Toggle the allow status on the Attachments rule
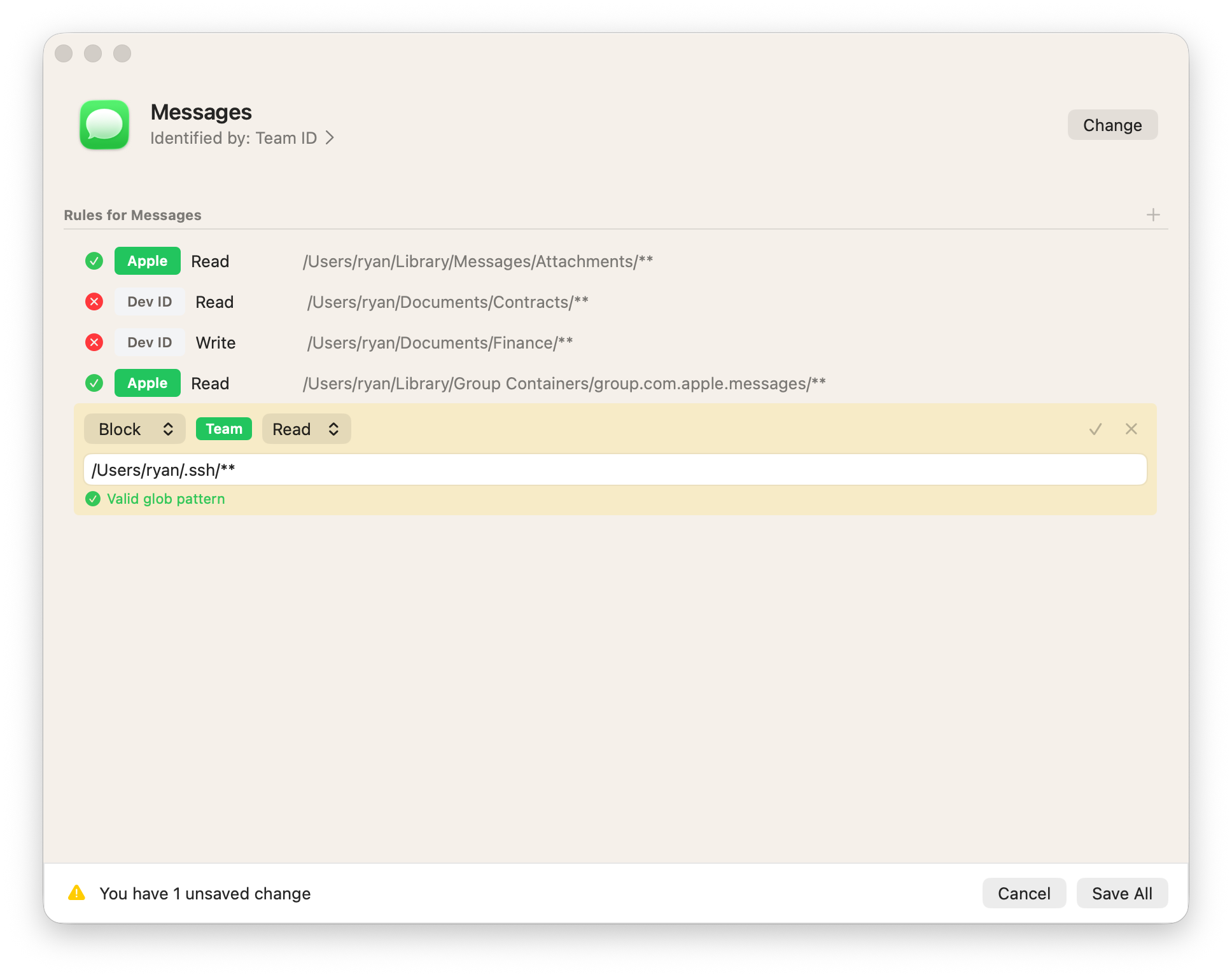The width and height of the screenshot is (1232, 977). (94, 261)
